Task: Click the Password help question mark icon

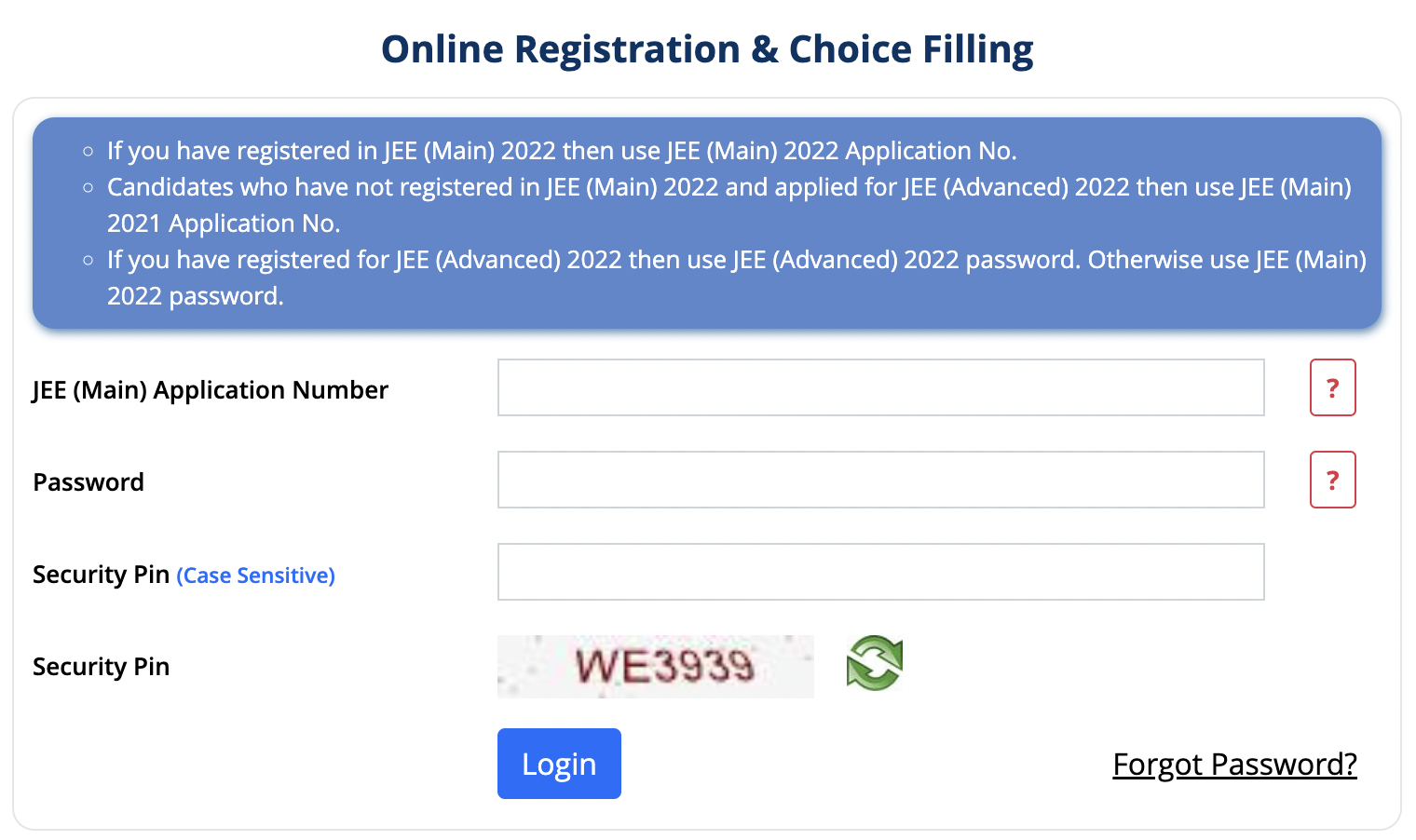Action: [x=1332, y=480]
